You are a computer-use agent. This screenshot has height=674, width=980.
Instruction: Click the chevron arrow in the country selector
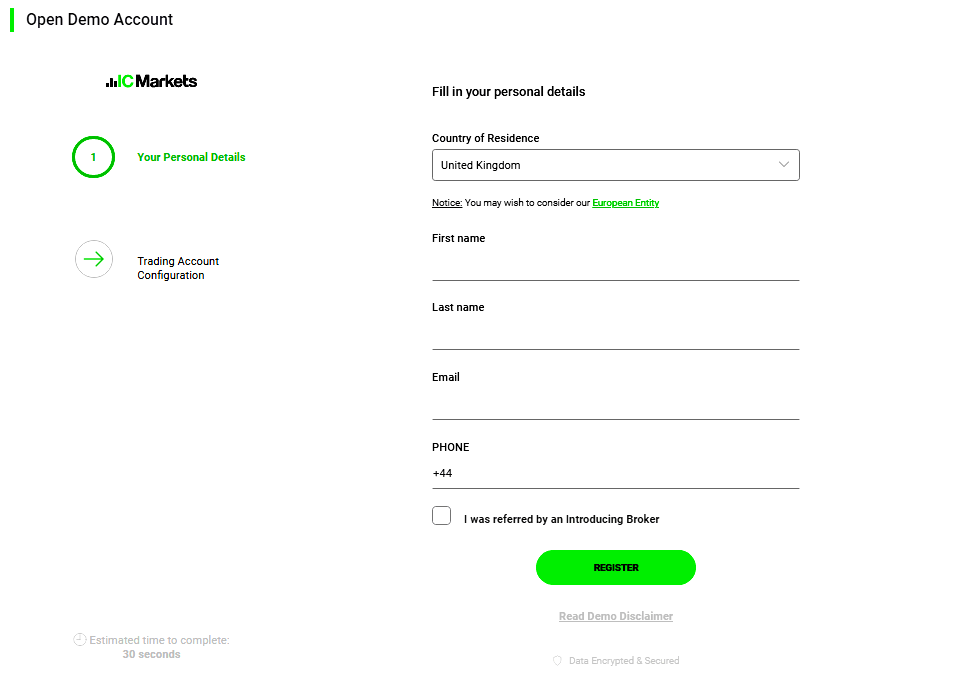(x=785, y=165)
